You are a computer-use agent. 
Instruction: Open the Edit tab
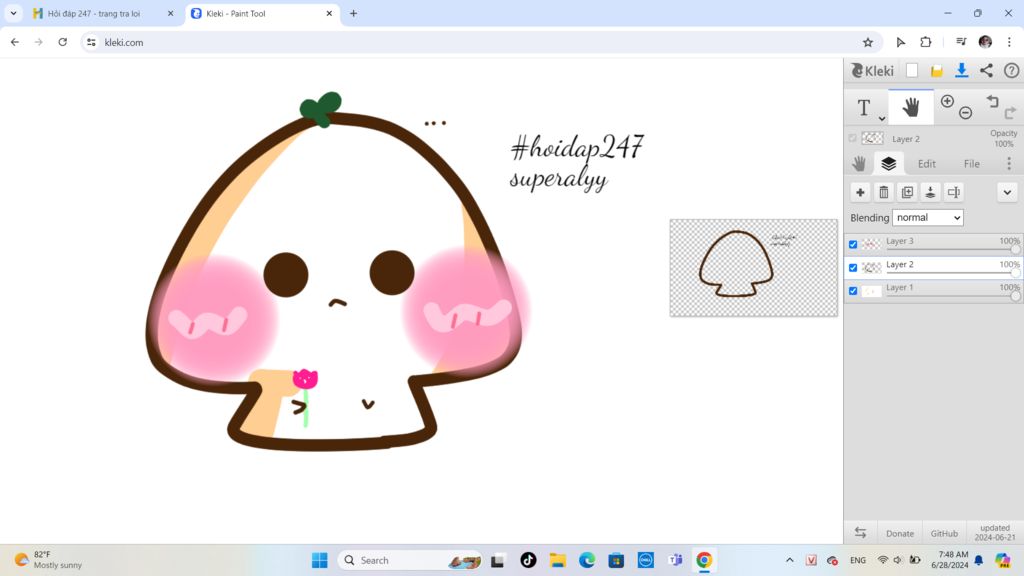[x=927, y=164]
